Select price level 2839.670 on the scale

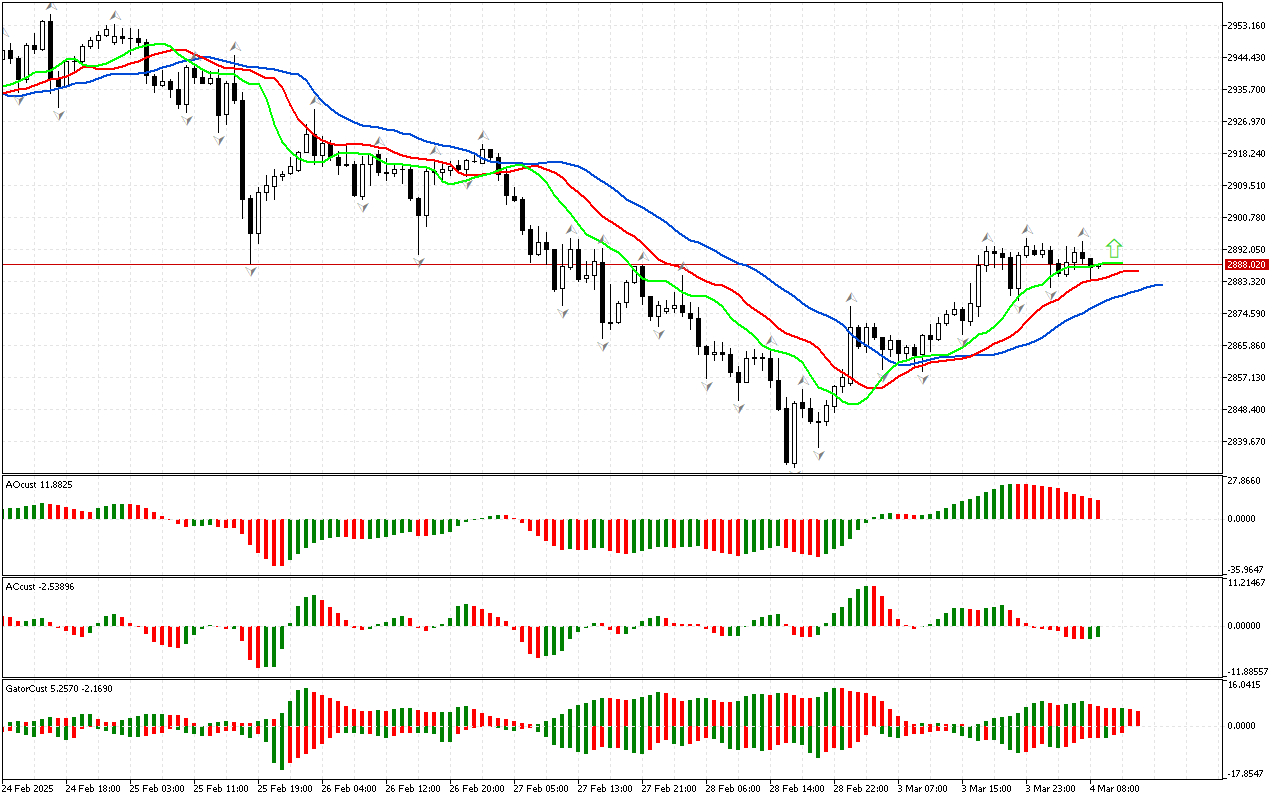(1248, 442)
